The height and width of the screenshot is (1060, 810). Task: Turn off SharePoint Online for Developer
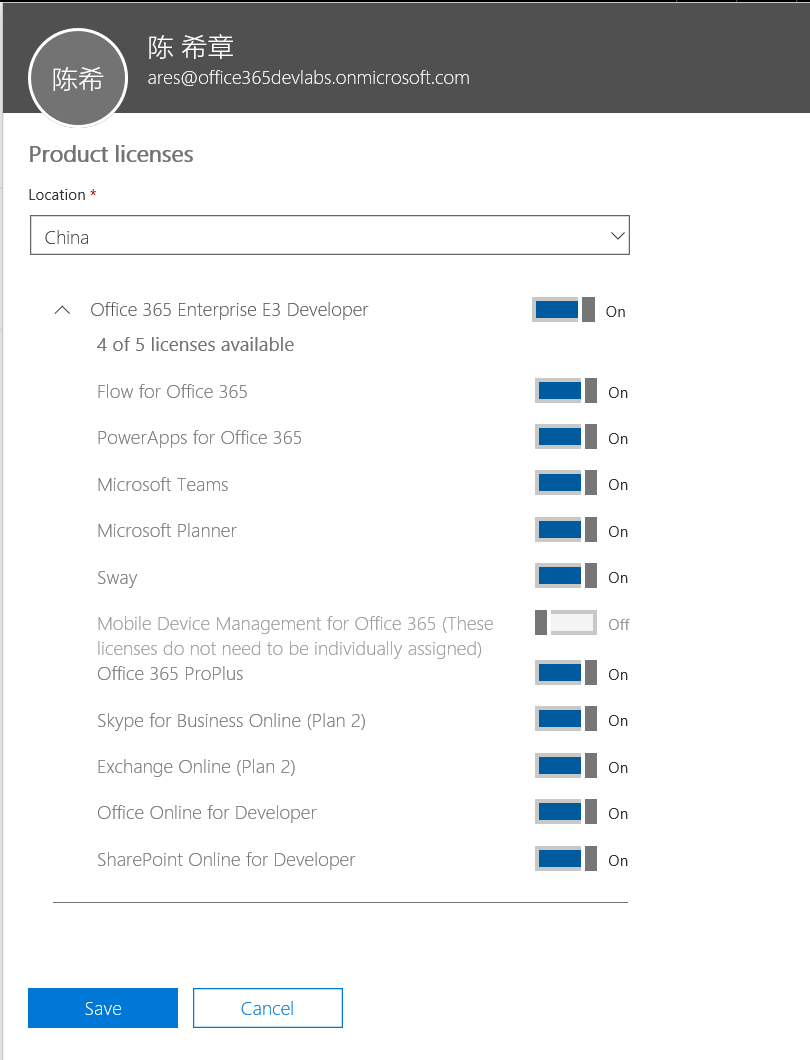(x=560, y=859)
